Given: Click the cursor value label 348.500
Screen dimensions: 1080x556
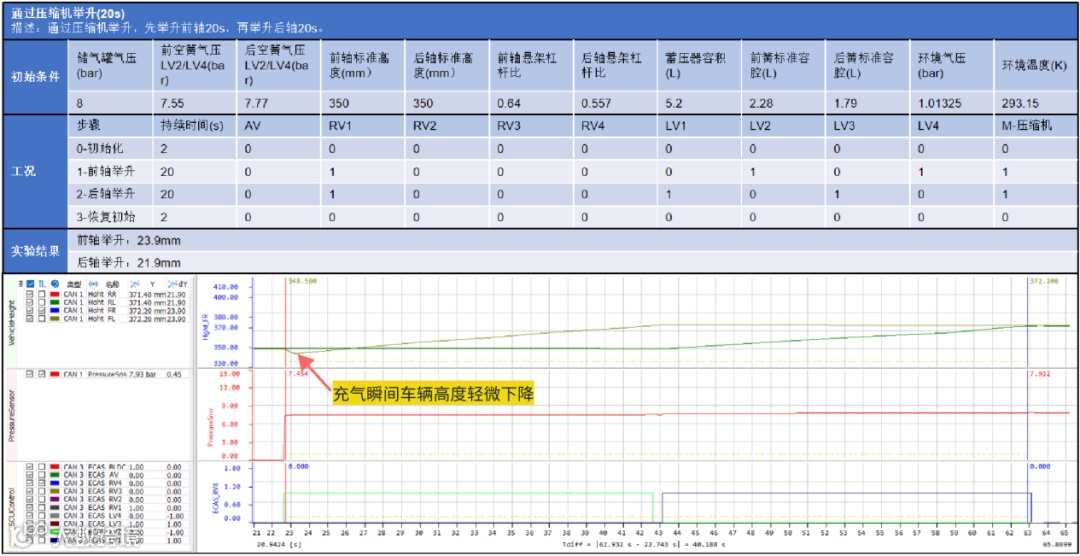Looking at the screenshot, I should [302, 281].
